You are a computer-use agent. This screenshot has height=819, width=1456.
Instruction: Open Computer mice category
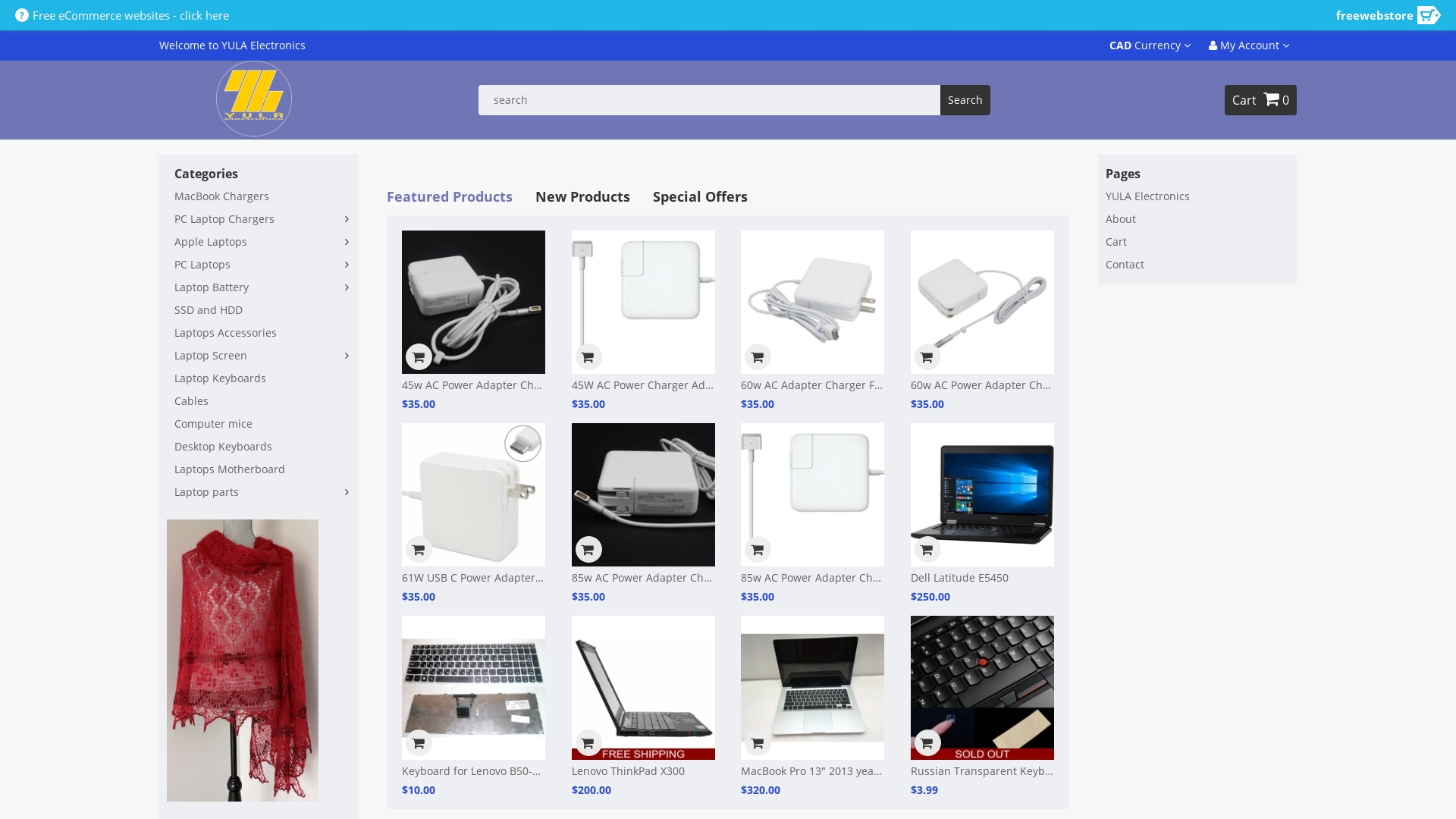click(213, 424)
